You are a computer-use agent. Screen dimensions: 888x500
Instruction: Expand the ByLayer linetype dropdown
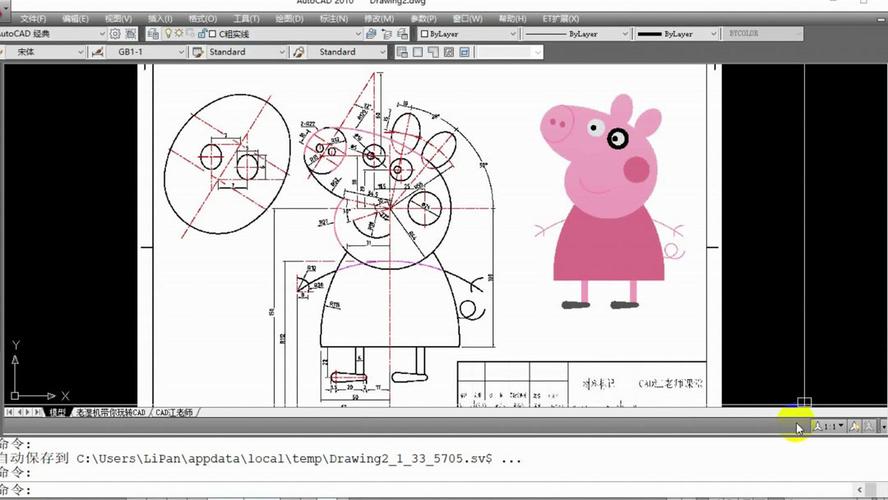(x=625, y=34)
